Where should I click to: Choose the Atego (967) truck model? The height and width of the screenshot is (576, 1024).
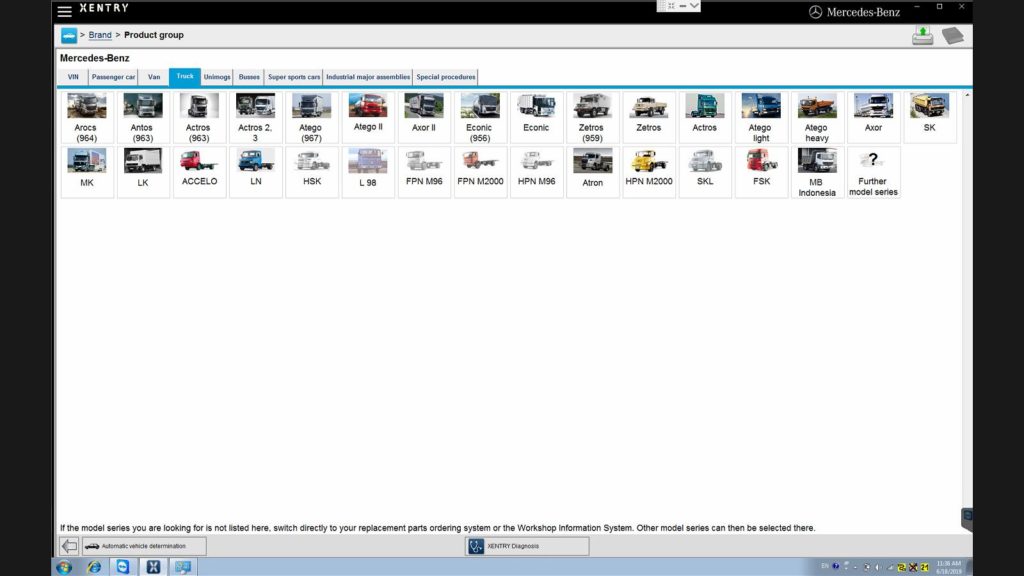tap(311, 118)
